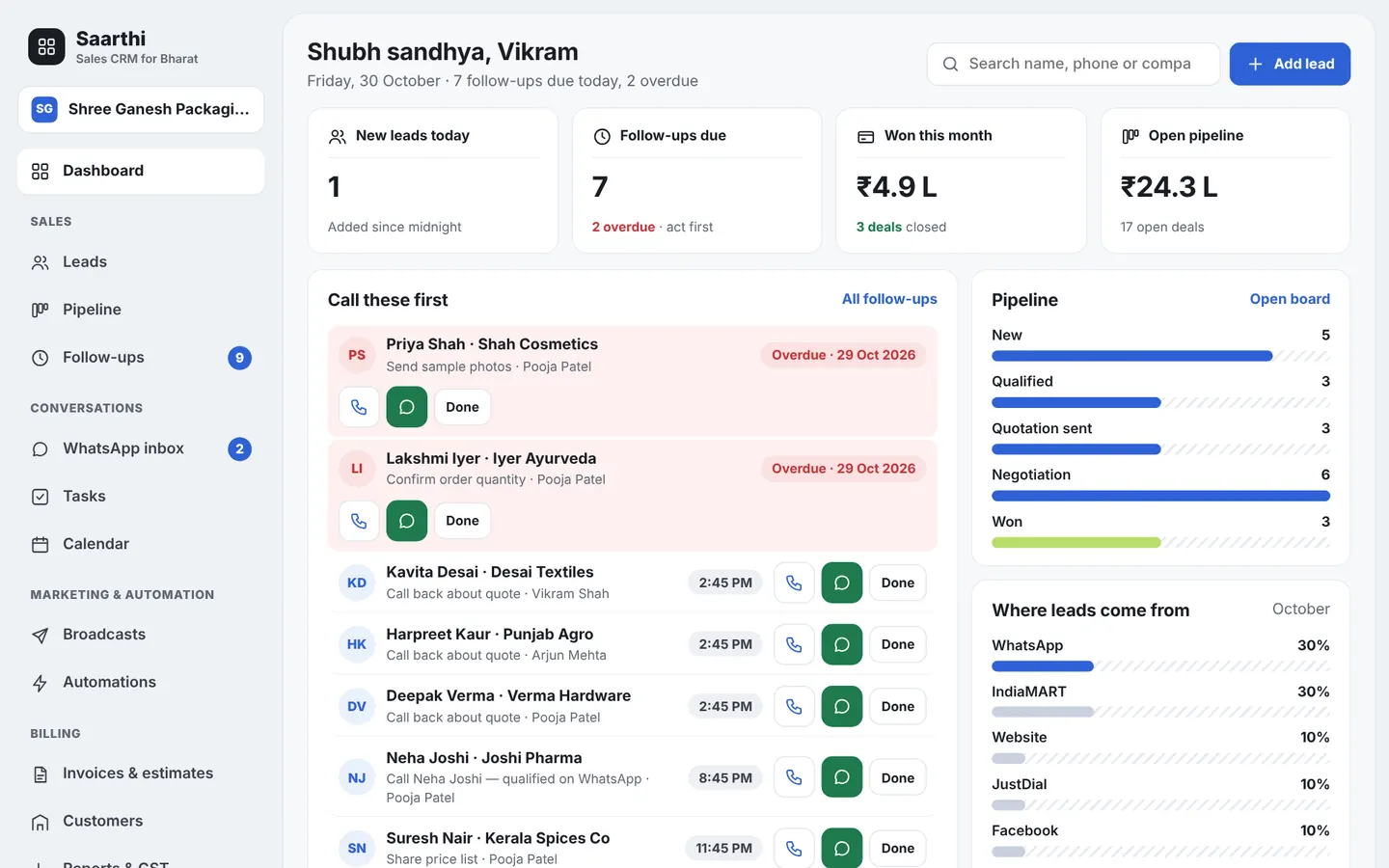
Task: Call Kavita Desai via phone icon
Action: (794, 583)
